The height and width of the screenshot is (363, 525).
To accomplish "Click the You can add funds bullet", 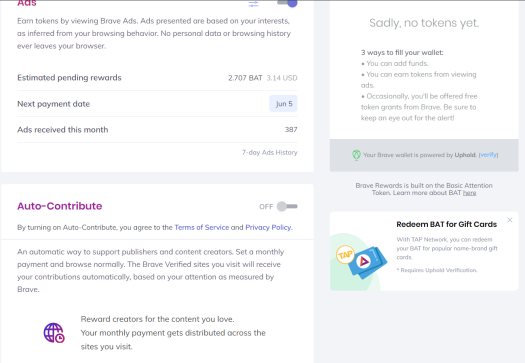I will [x=395, y=64].
